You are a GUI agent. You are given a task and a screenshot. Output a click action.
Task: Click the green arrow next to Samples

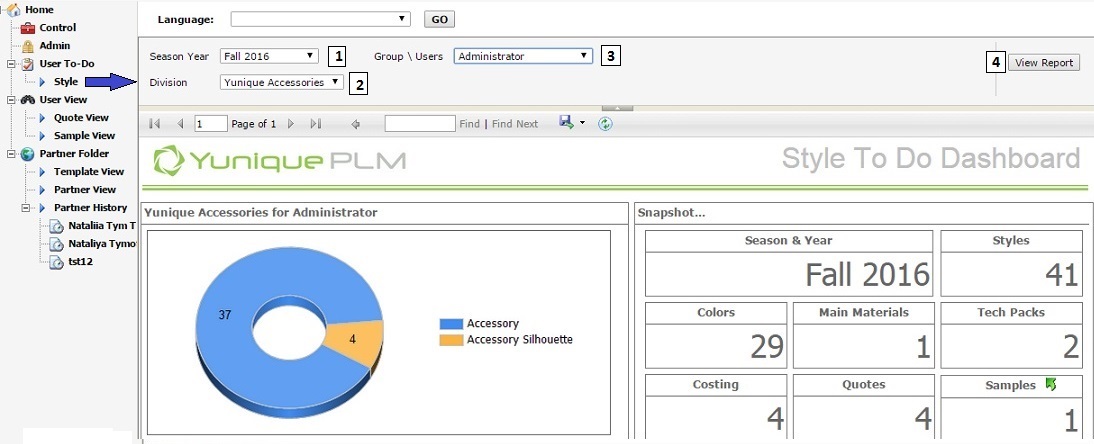pos(1051,384)
